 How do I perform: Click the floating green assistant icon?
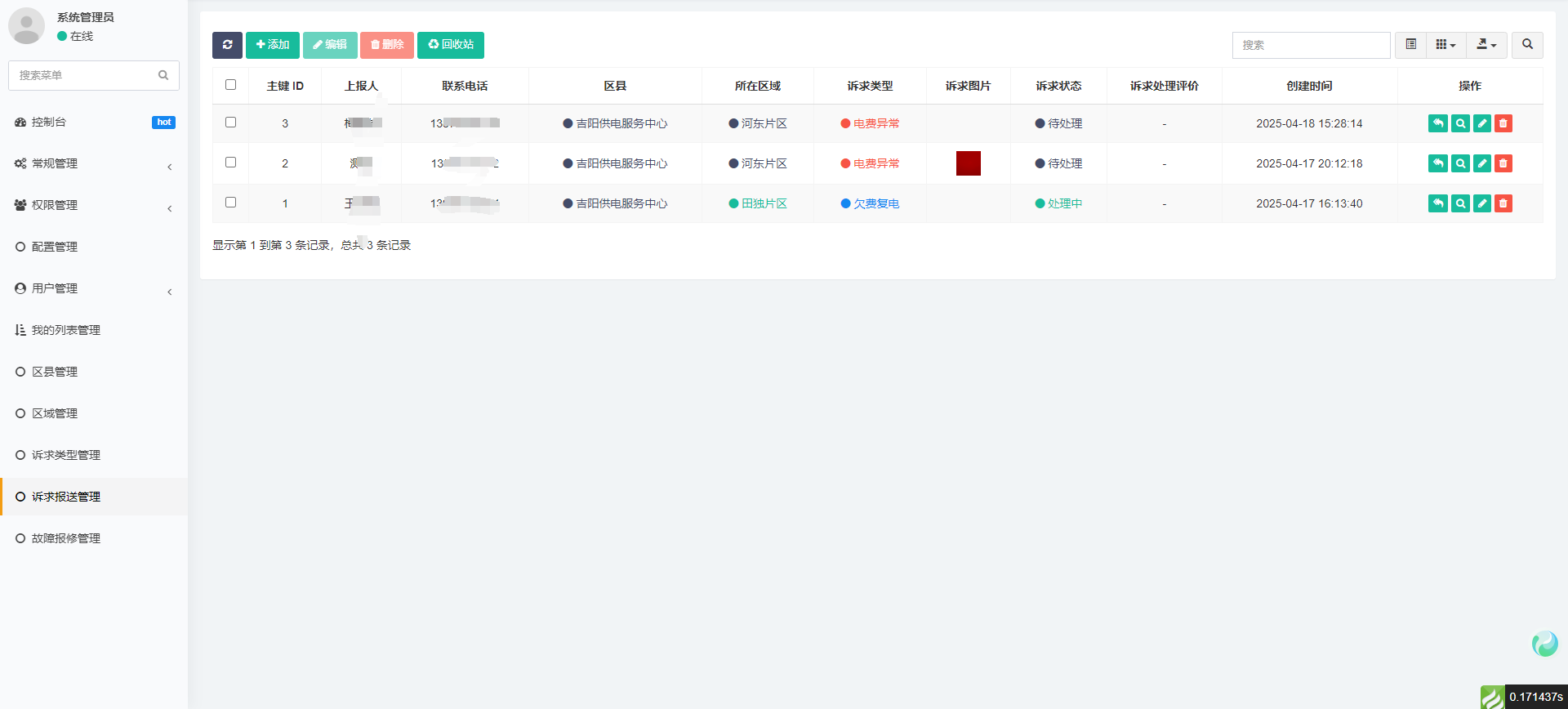tap(1544, 644)
